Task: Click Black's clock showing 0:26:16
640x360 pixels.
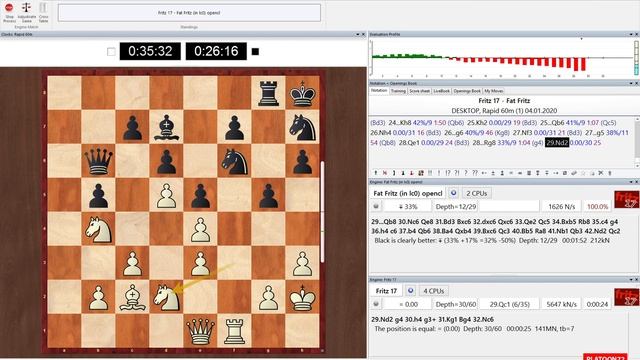Action: click(216, 51)
